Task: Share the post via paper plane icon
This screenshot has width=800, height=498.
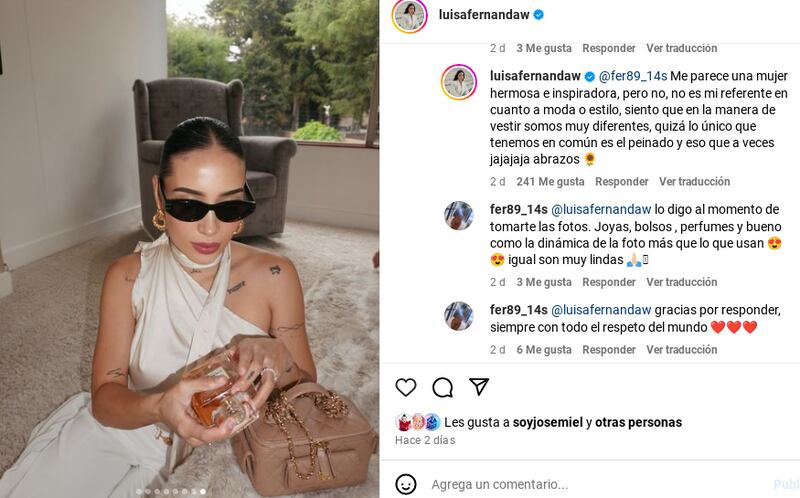Action: pyautogui.click(x=479, y=387)
